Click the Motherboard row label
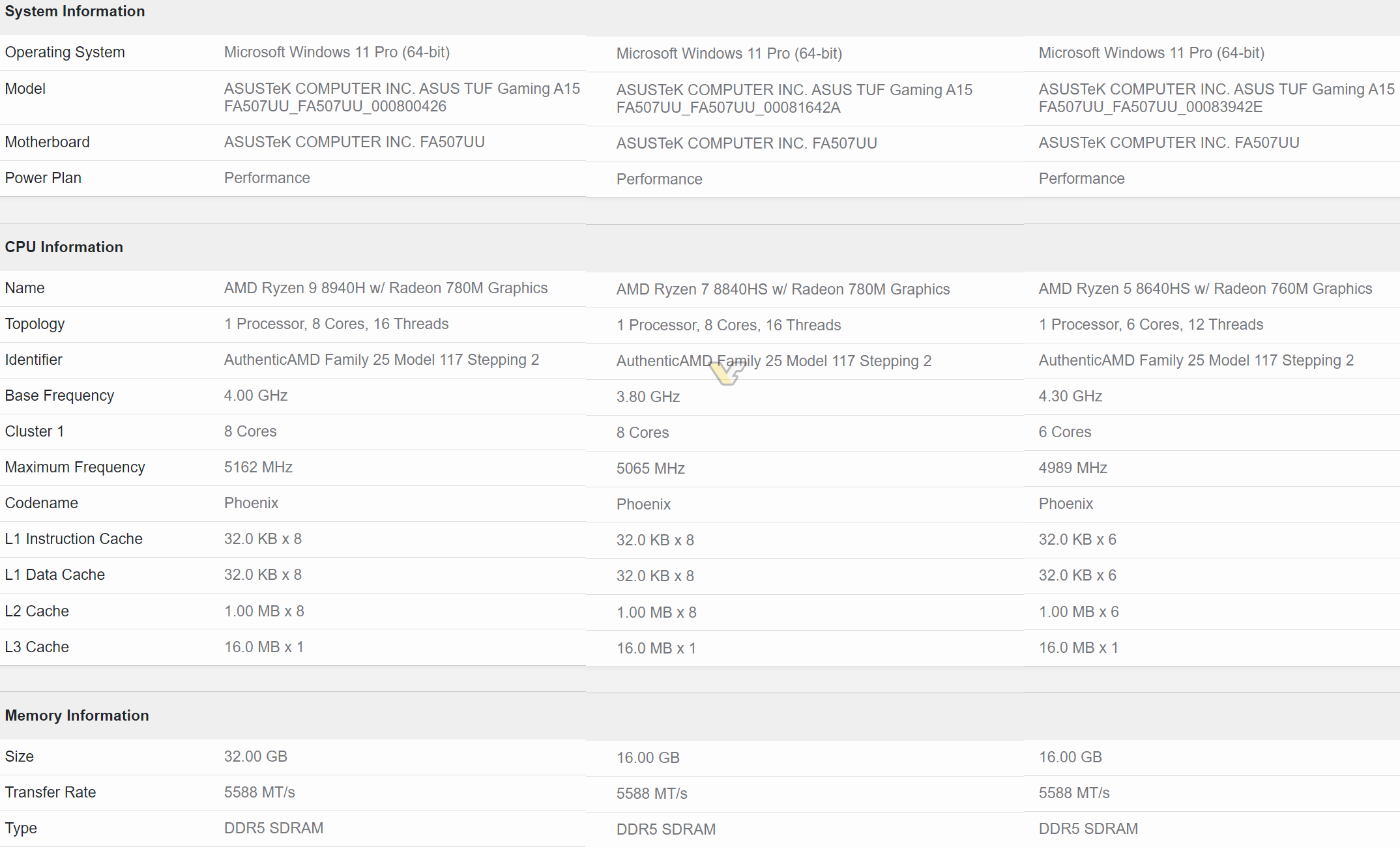 point(47,142)
